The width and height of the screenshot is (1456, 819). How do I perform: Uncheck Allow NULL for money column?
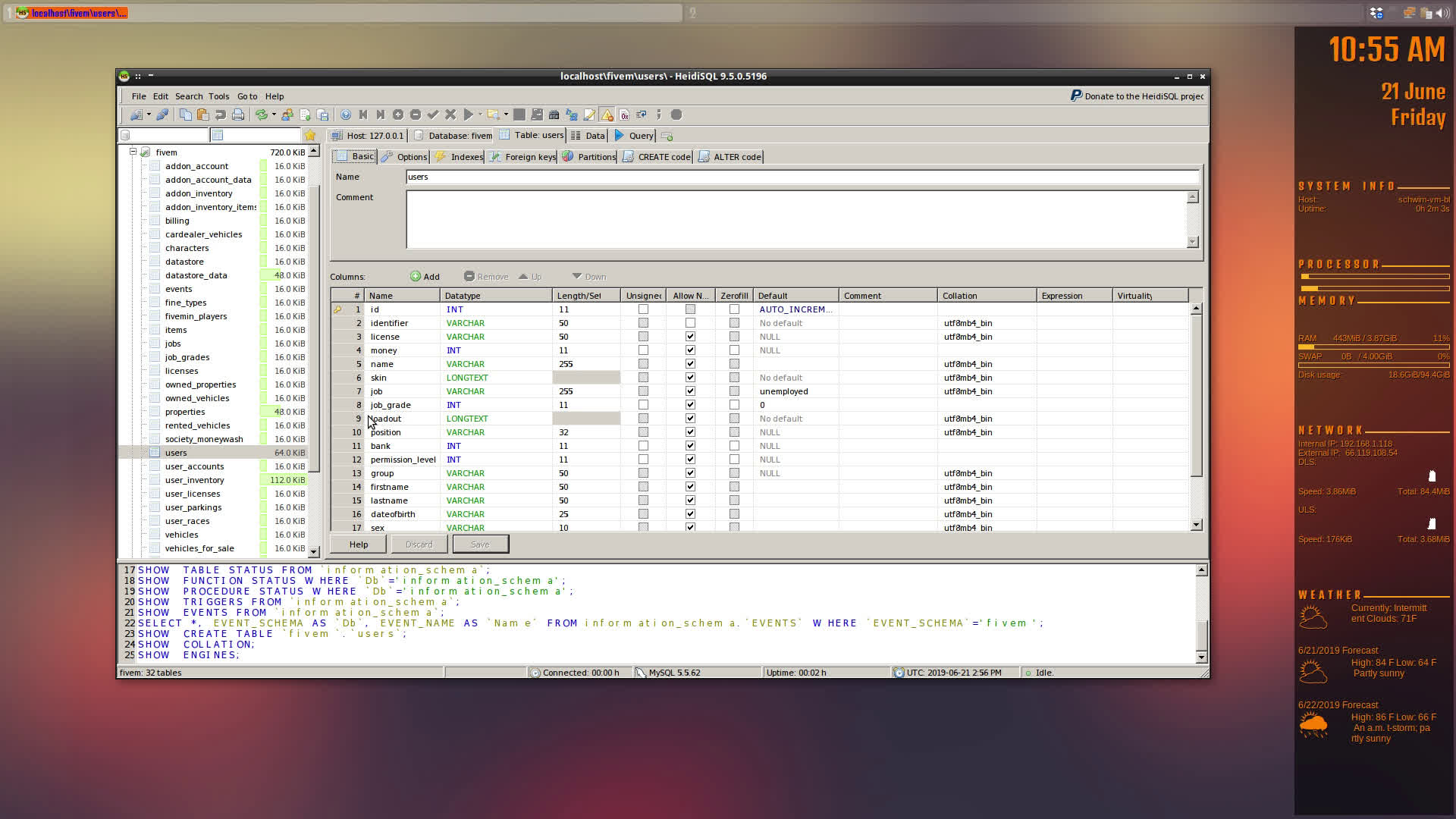(690, 350)
